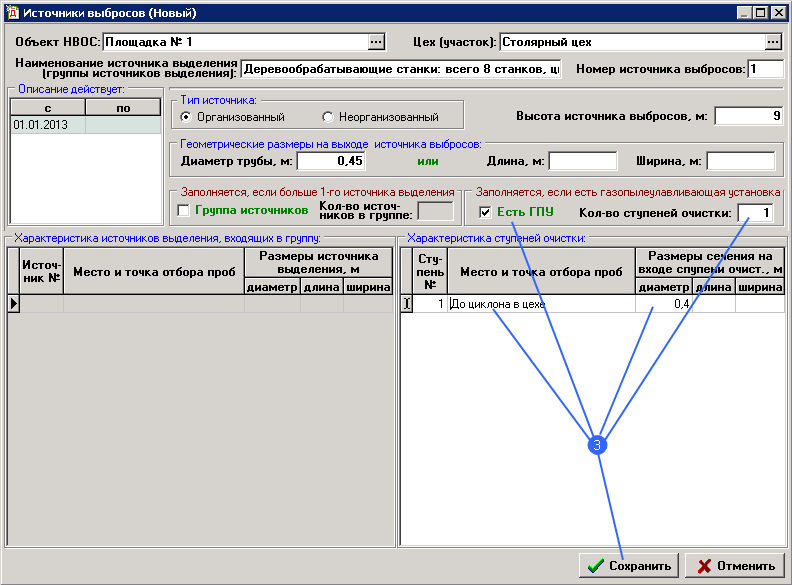Click the diameter cell showing 0,4
The width and height of the screenshot is (792, 585).
point(664,304)
